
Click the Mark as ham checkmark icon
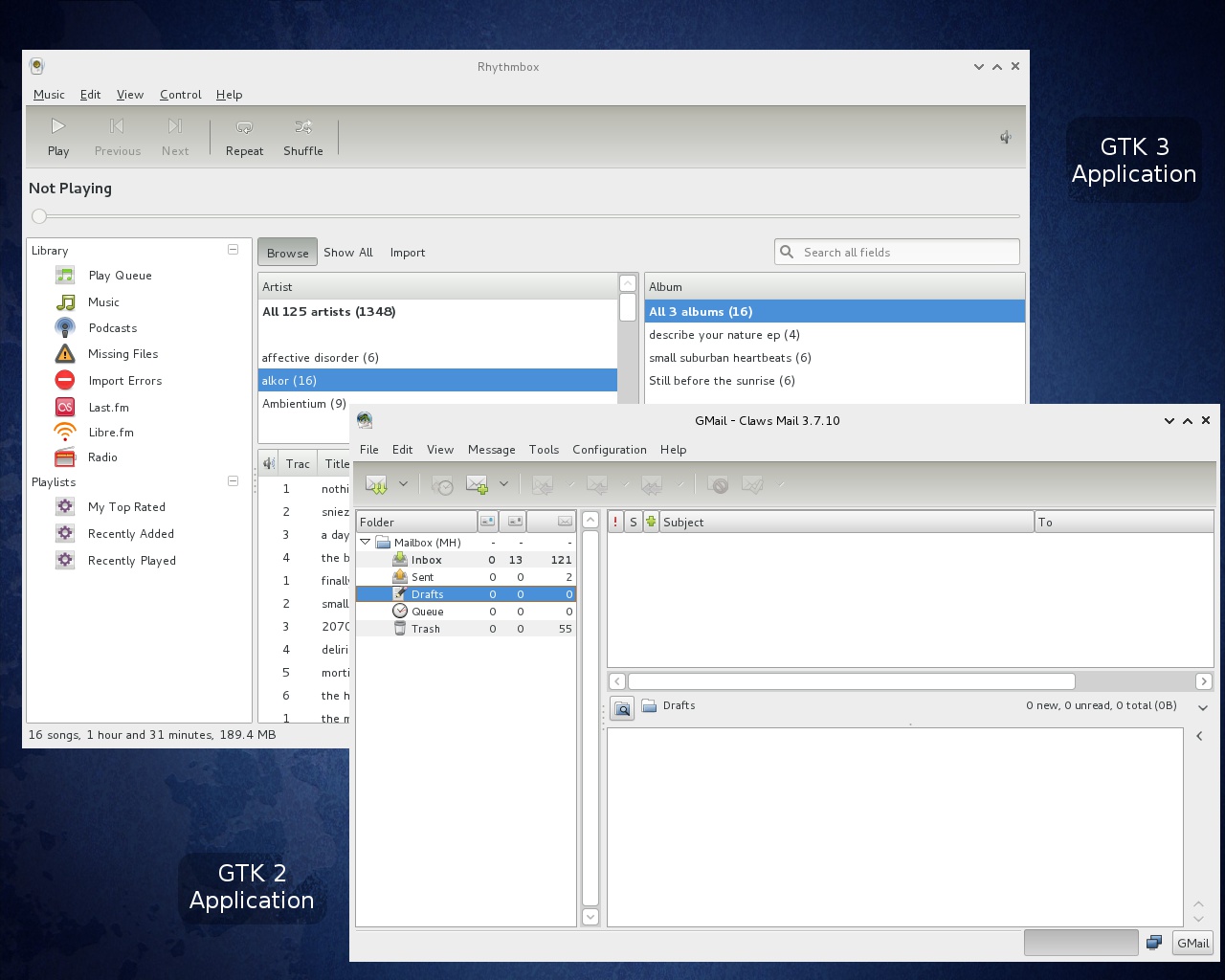pos(753,485)
